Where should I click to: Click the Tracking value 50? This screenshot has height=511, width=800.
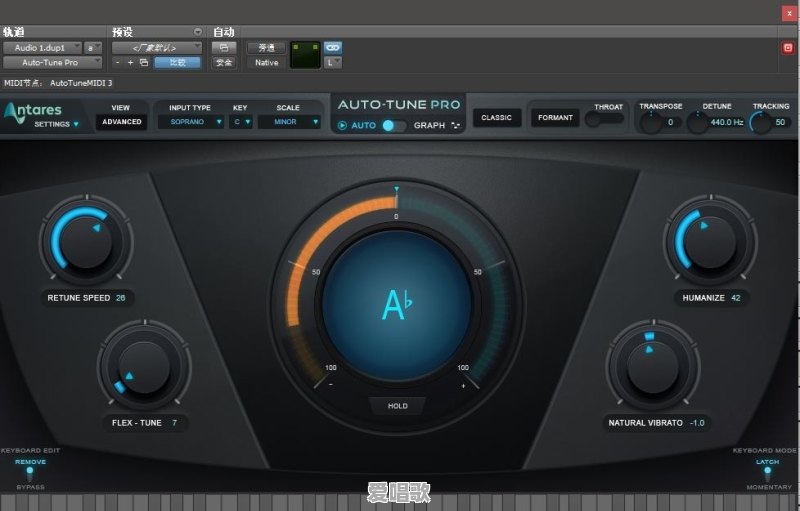point(780,122)
